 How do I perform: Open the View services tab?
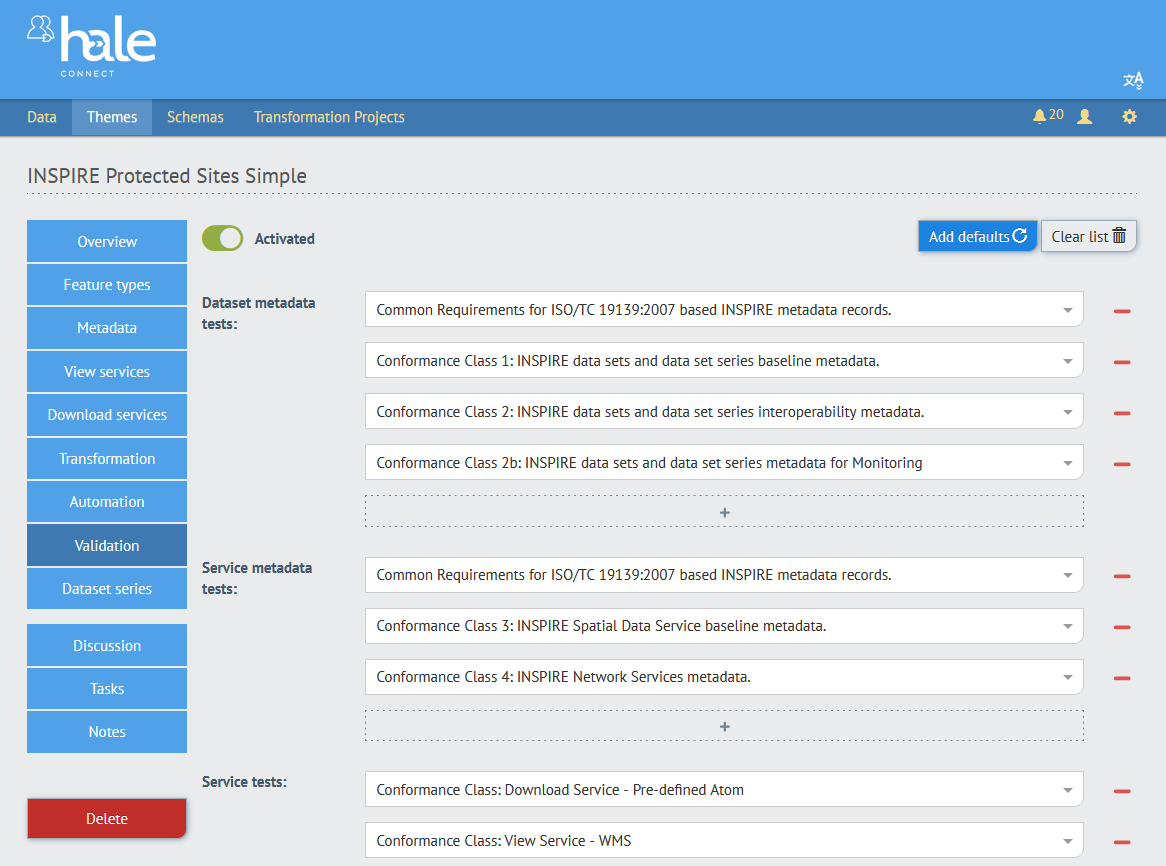[107, 372]
